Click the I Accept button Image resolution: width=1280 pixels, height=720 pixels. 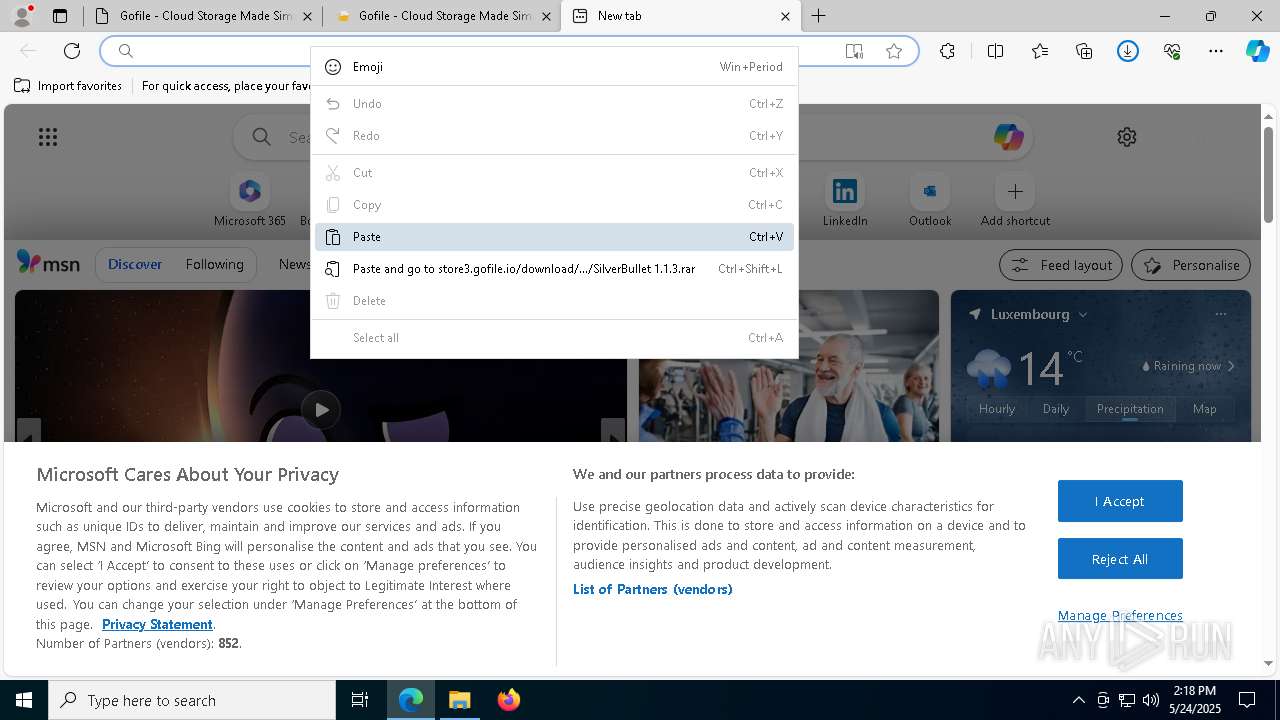[1120, 501]
